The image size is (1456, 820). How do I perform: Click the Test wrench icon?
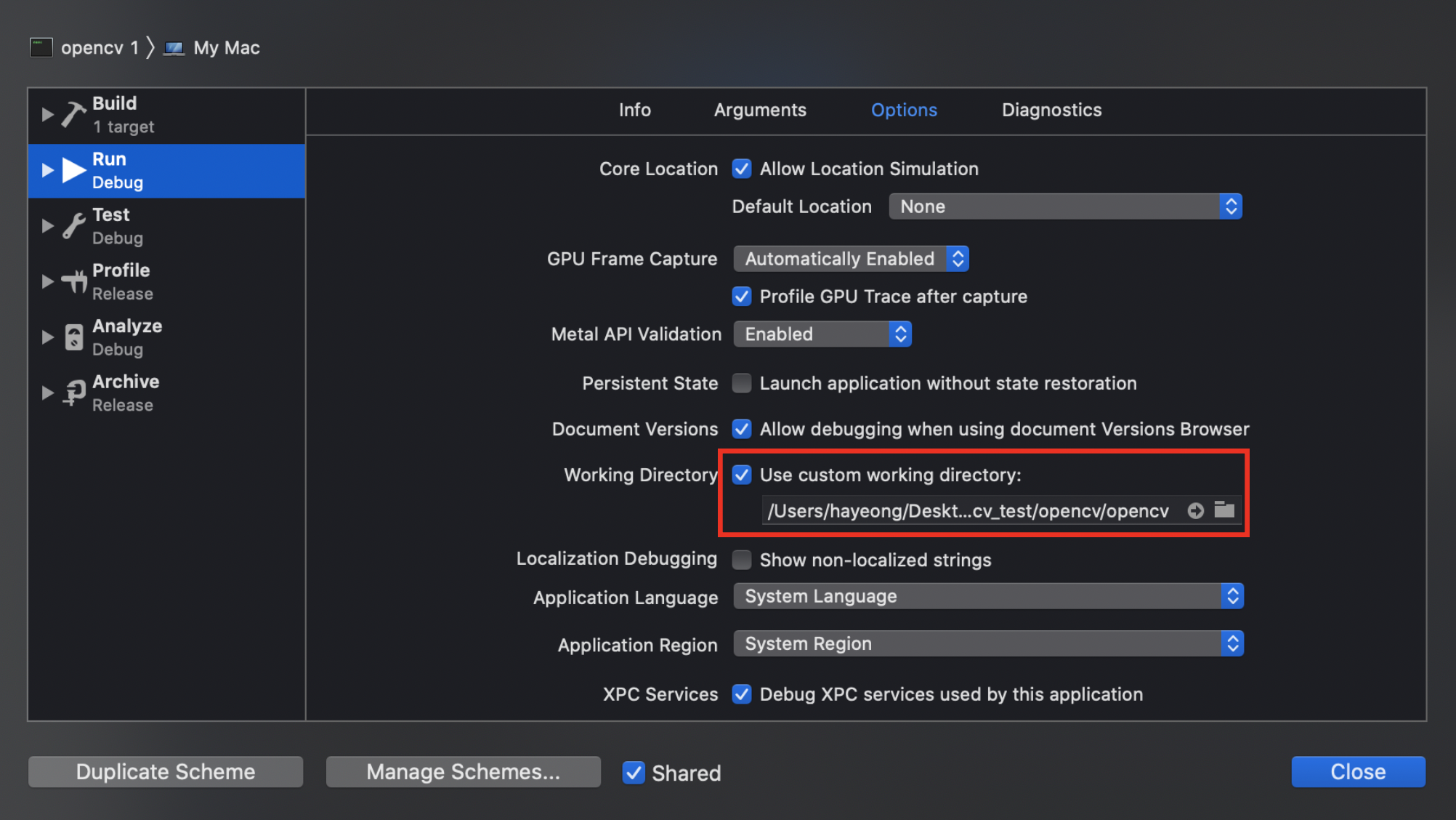coord(73,226)
